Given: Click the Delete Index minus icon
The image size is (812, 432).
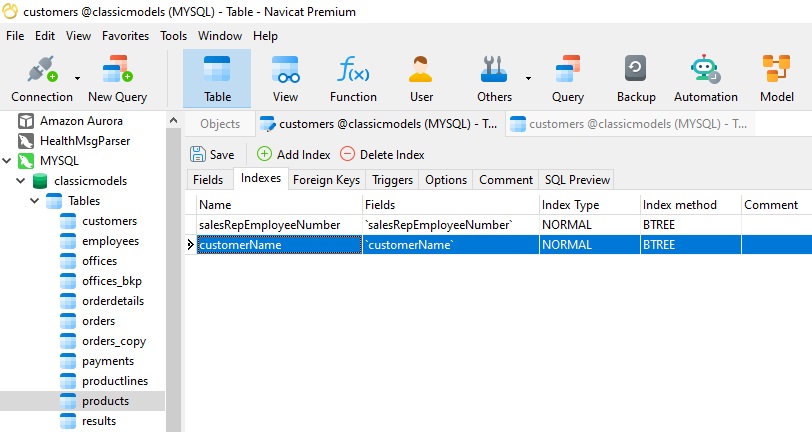Looking at the screenshot, I should (x=347, y=154).
